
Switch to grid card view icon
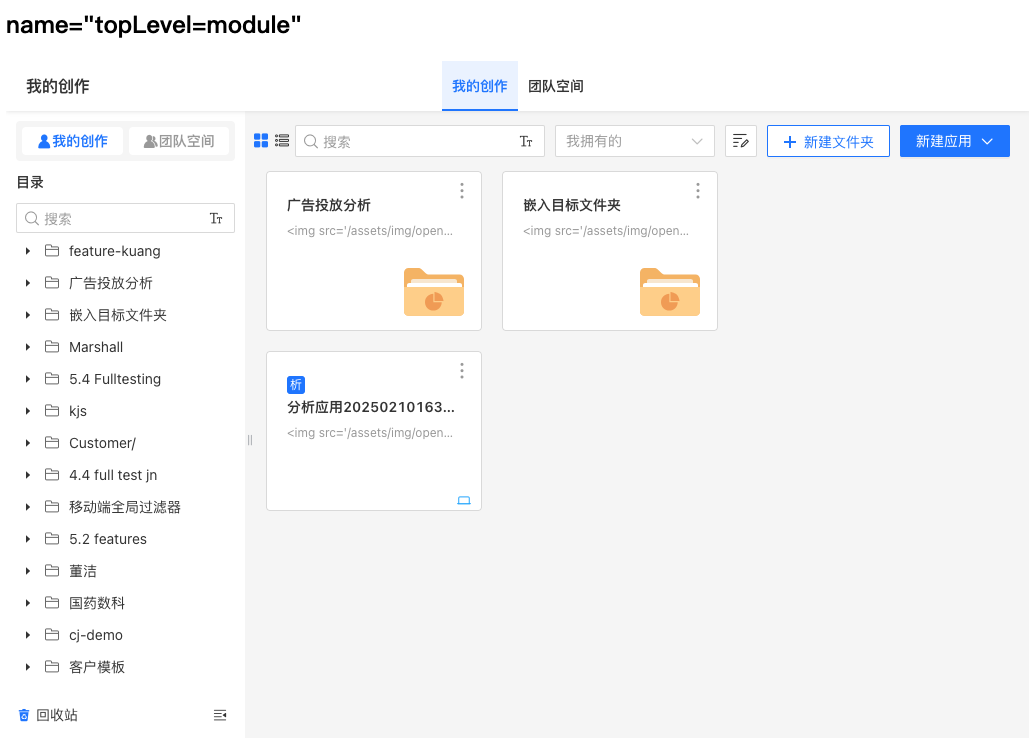[261, 141]
